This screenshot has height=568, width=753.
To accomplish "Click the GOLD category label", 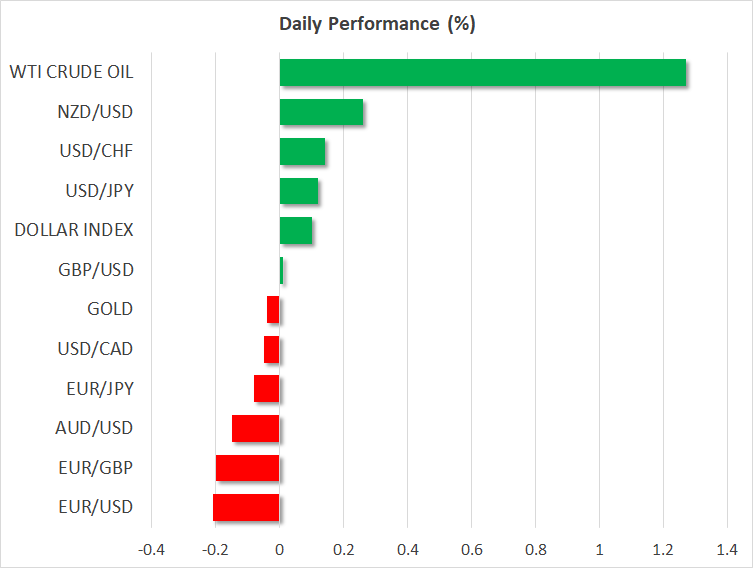I will point(109,309).
